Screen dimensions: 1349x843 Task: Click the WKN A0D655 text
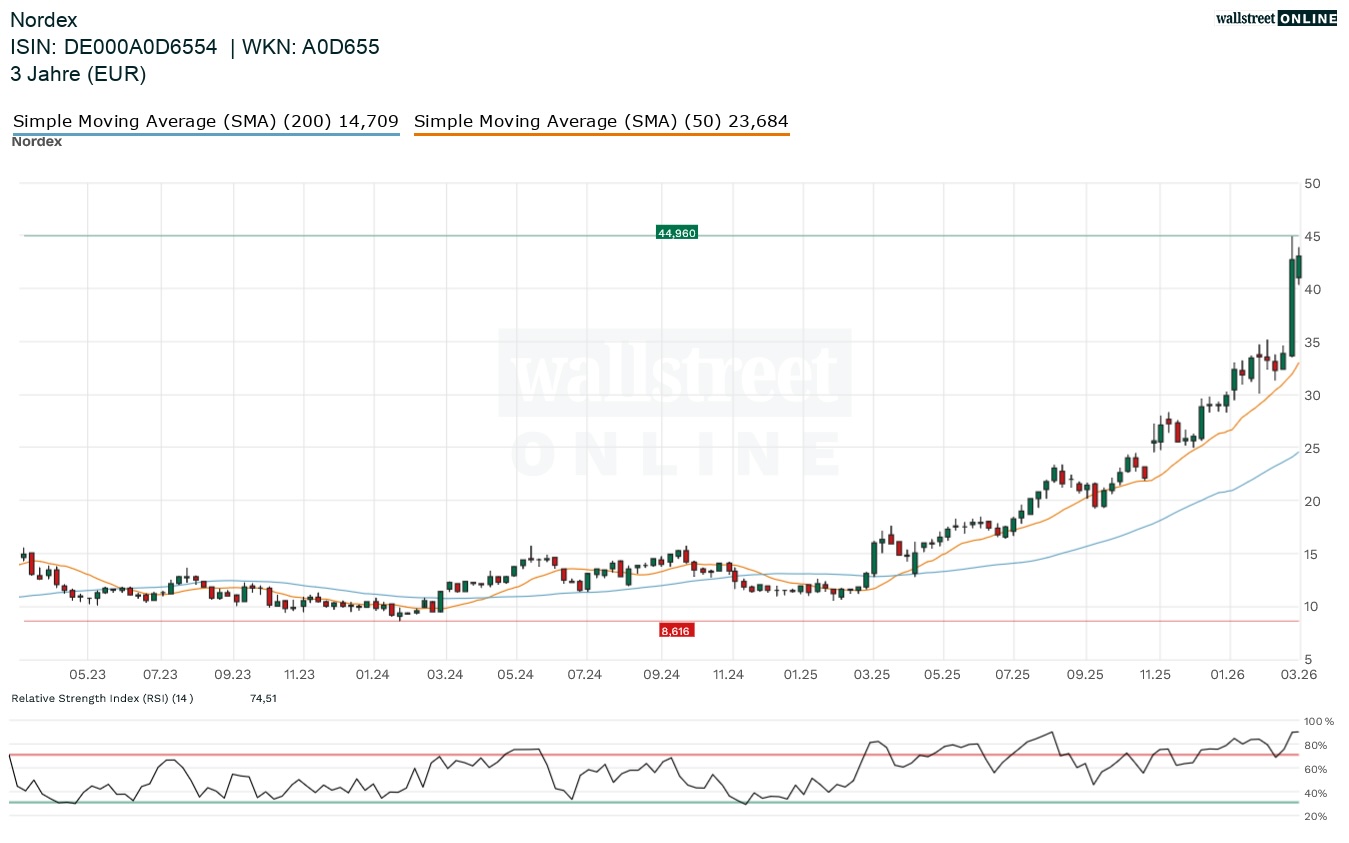pyautogui.click(x=310, y=47)
